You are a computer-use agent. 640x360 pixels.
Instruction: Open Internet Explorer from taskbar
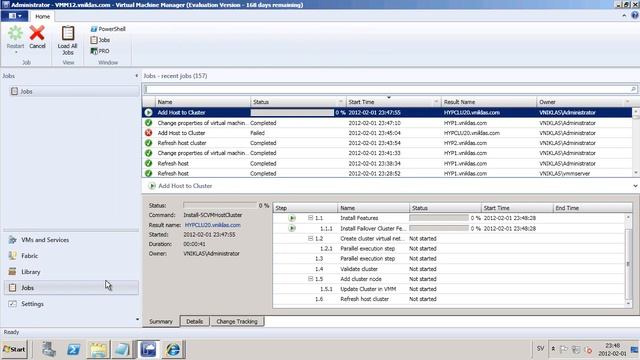(x=173, y=349)
